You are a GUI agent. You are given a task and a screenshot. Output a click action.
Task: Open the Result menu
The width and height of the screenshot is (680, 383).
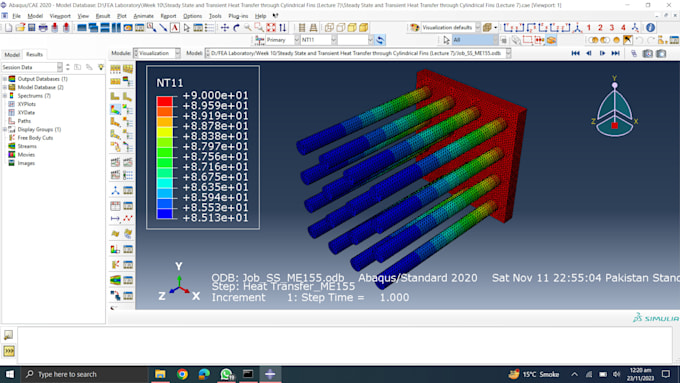tap(102, 16)
